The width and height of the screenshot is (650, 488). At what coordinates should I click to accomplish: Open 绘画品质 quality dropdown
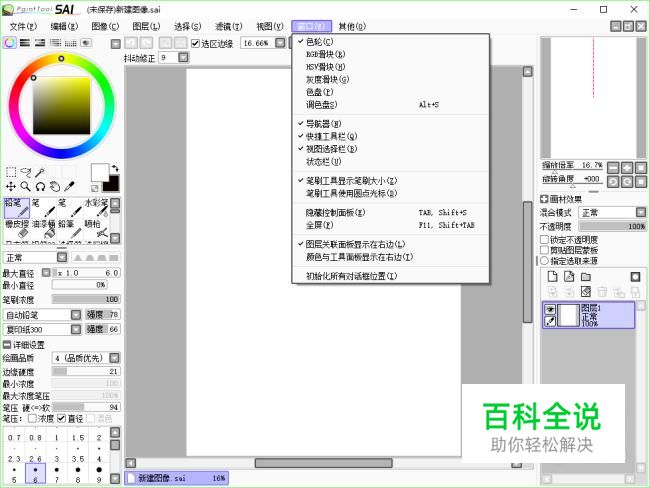click(114, 358)
